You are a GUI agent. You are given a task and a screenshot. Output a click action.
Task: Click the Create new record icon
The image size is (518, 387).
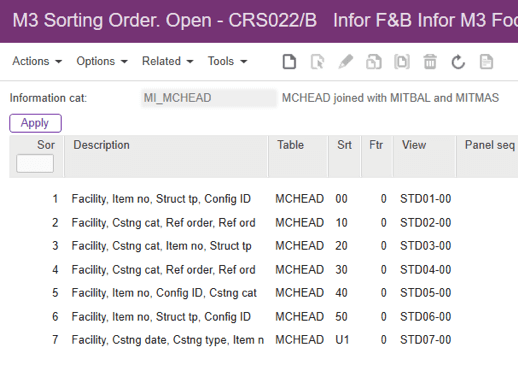(289, 62)
